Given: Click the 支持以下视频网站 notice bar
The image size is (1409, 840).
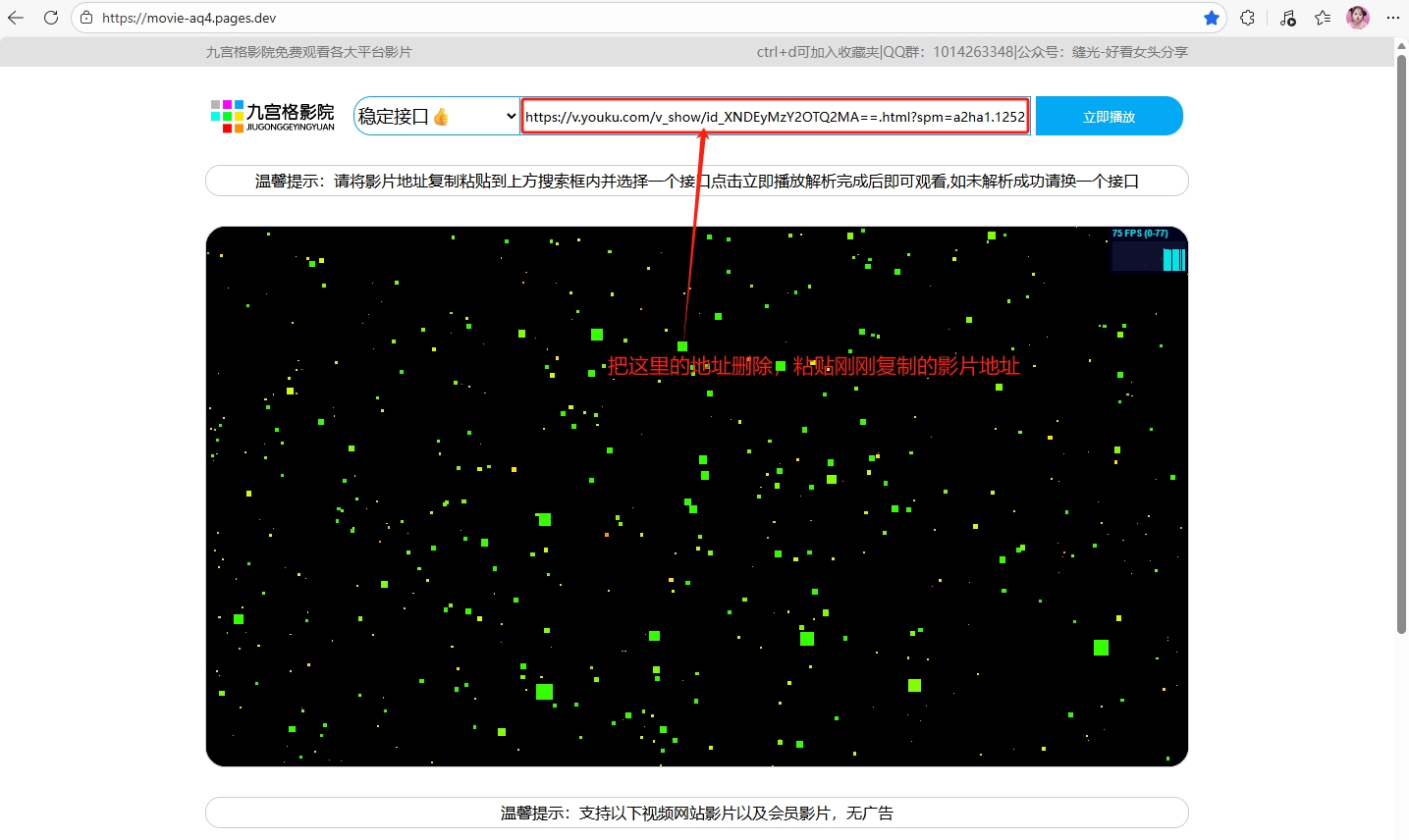Looking at the screenshot, I should tap(696, 813).
